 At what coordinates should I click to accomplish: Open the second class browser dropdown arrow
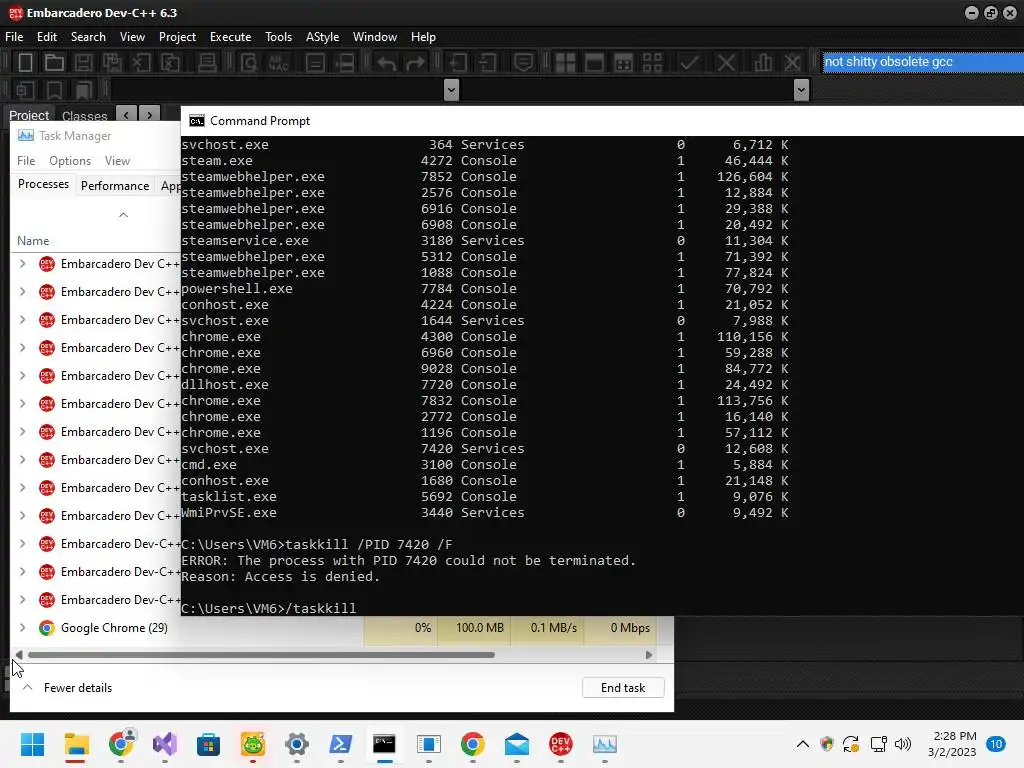tap(801, 89)
